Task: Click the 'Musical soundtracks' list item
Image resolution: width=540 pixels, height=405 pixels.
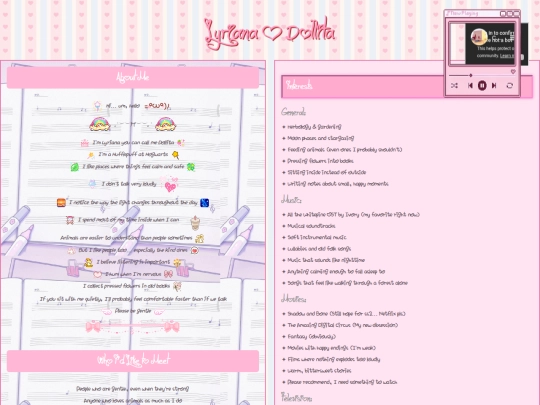Action: 311,226
